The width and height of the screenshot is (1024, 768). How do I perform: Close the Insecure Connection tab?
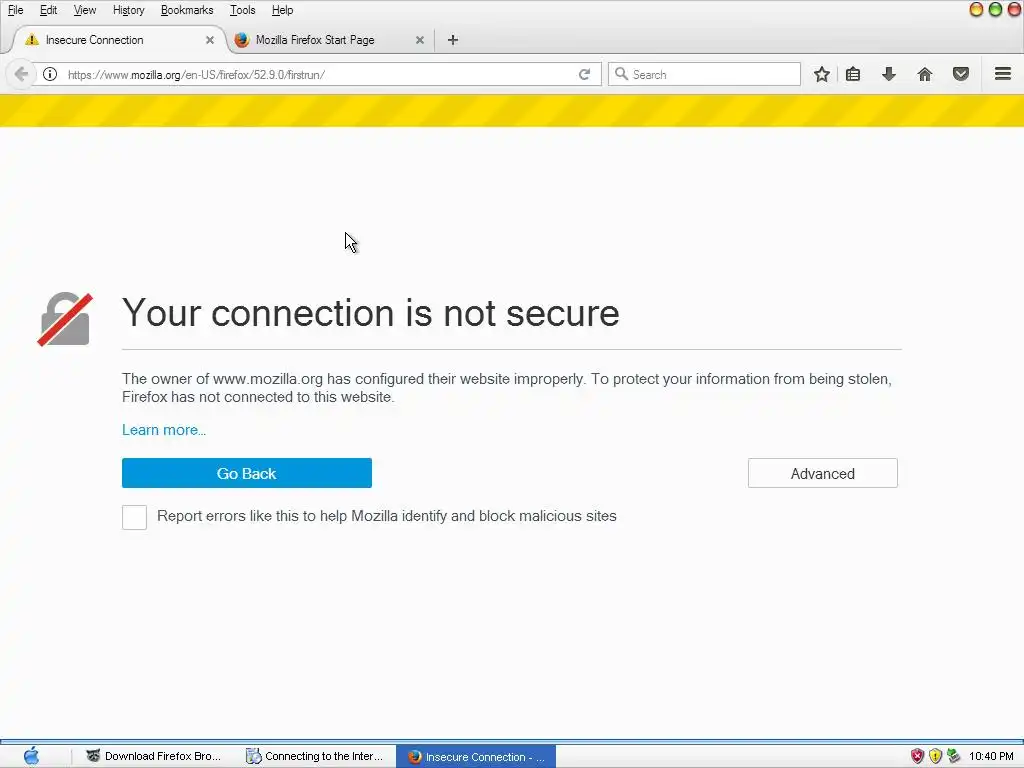click(x=210, y=40)
